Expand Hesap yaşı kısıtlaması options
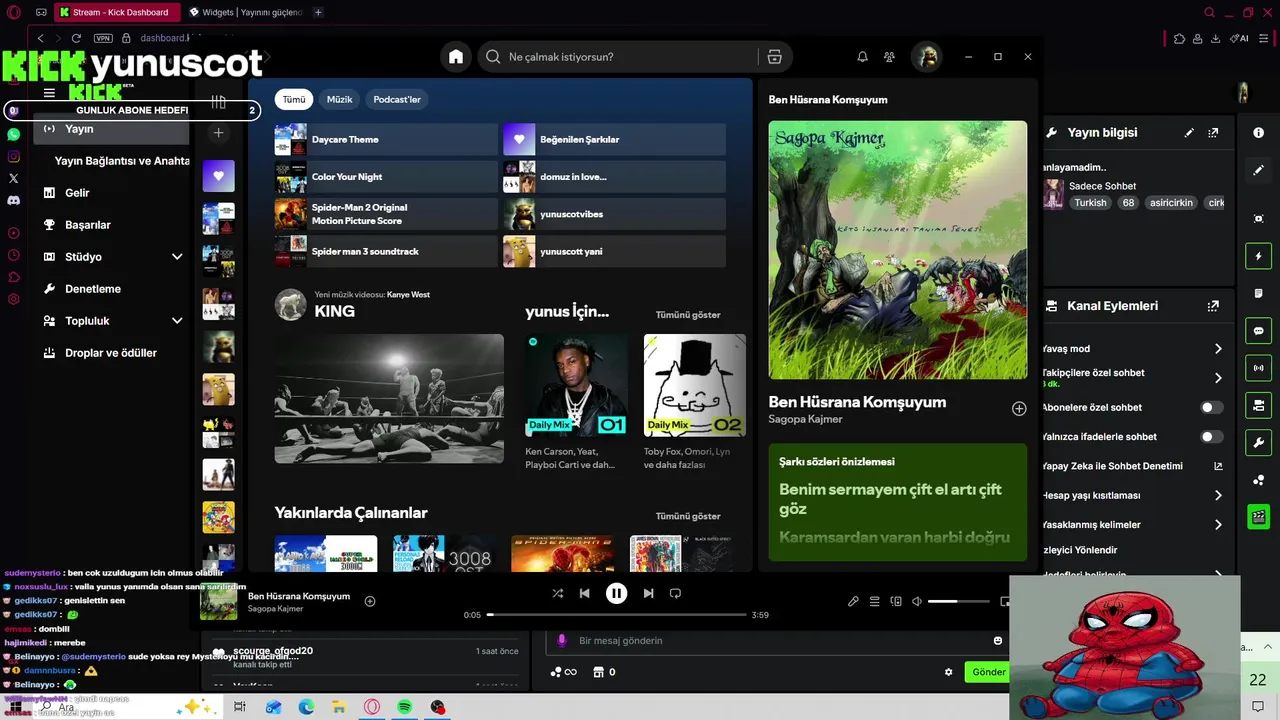Viewport: 1280px width, 720px height. coord(1218,495)
